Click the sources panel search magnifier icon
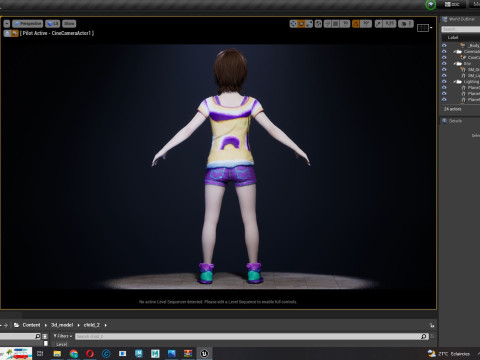The height and width of the screenshot is (360, 480). pos(38,336)
